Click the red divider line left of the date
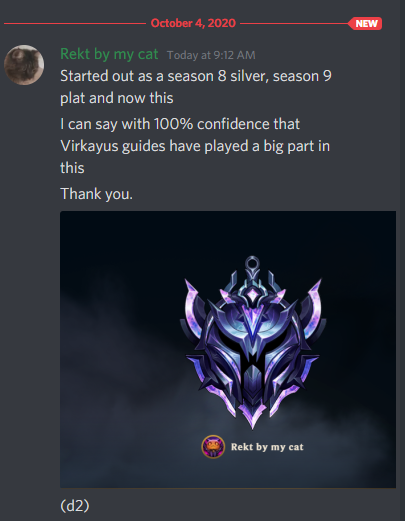 point(75,23)
